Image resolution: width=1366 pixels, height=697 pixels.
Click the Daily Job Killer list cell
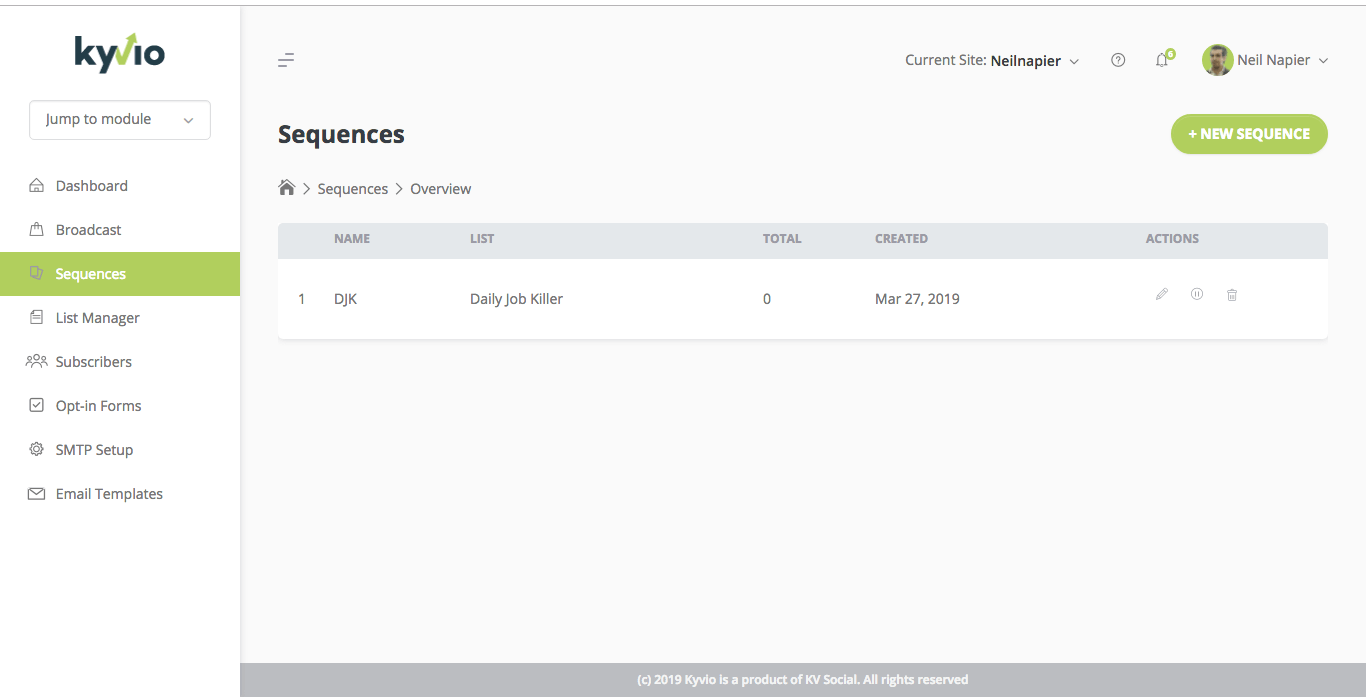516,299
